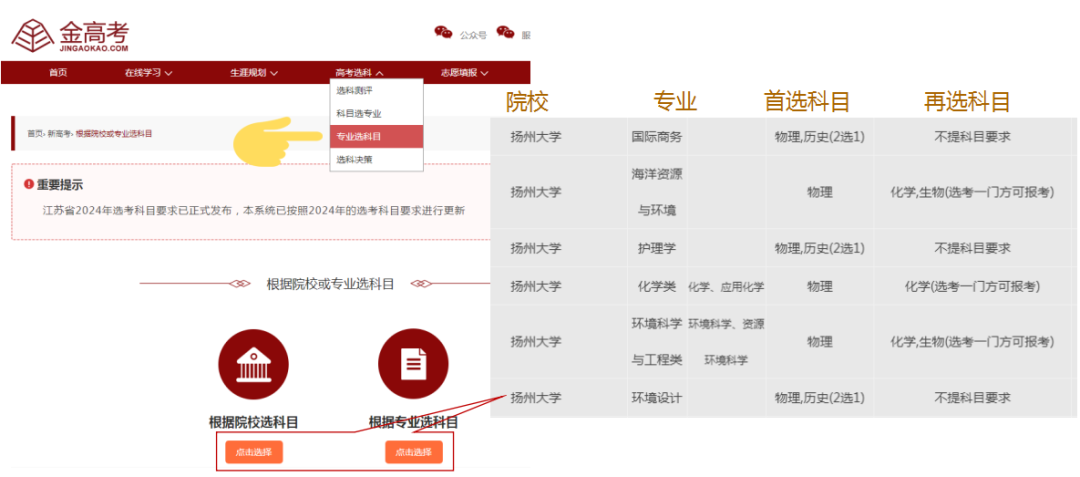Select 选科测评 from the dropdown

(376, 90)
